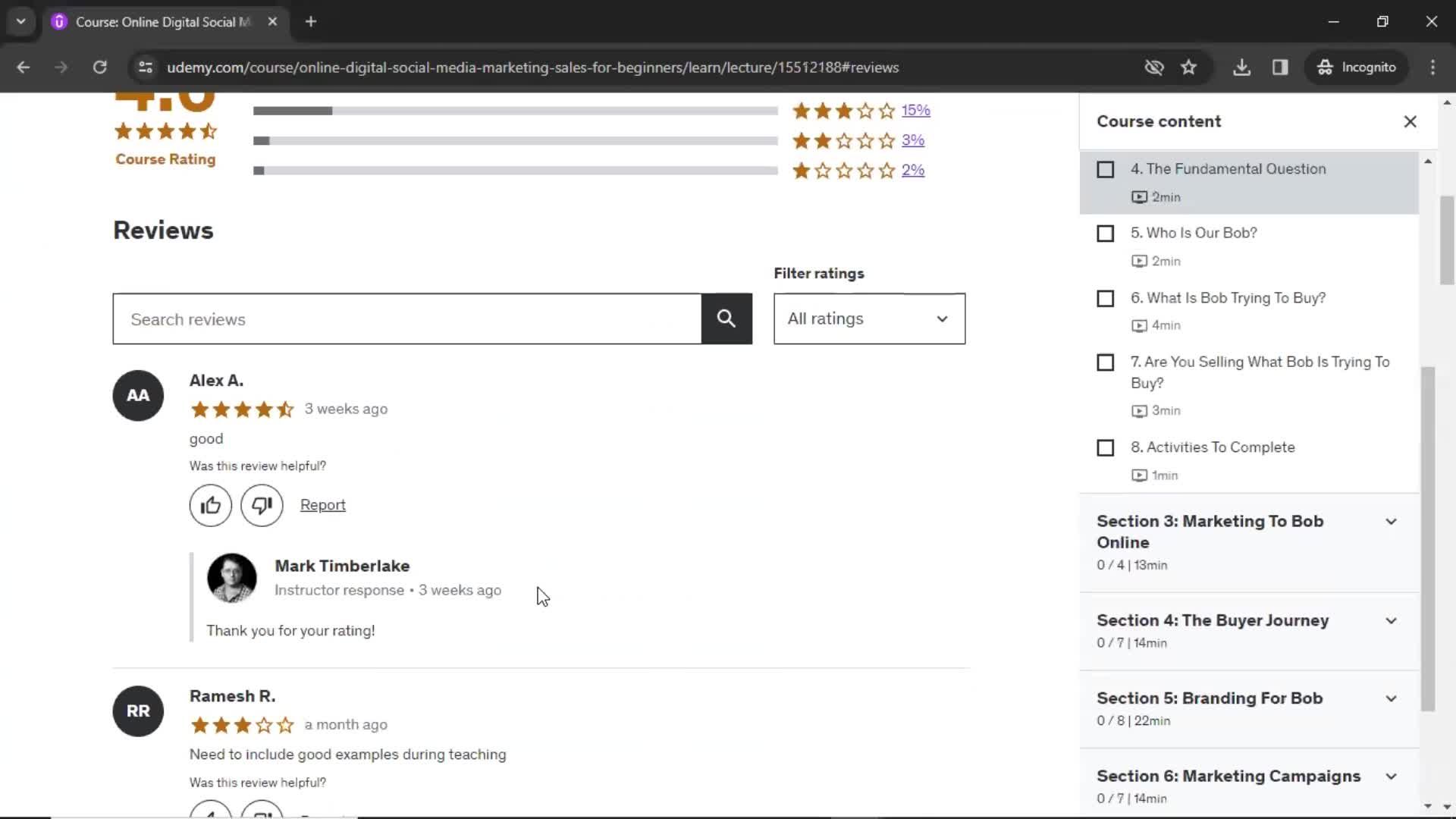Click the Course content close button
Image resolution: width=1456 pixels, height=819 pixels.
(1409, 120)
